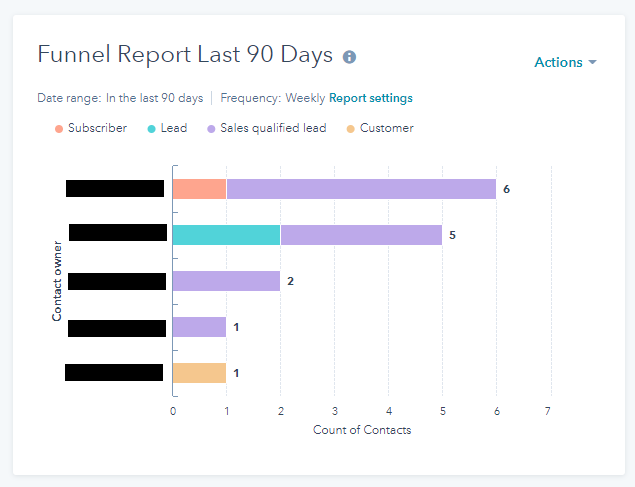Toggle the Subscriber legend series
Screen dimensions: 635x487
pos(97,128)
